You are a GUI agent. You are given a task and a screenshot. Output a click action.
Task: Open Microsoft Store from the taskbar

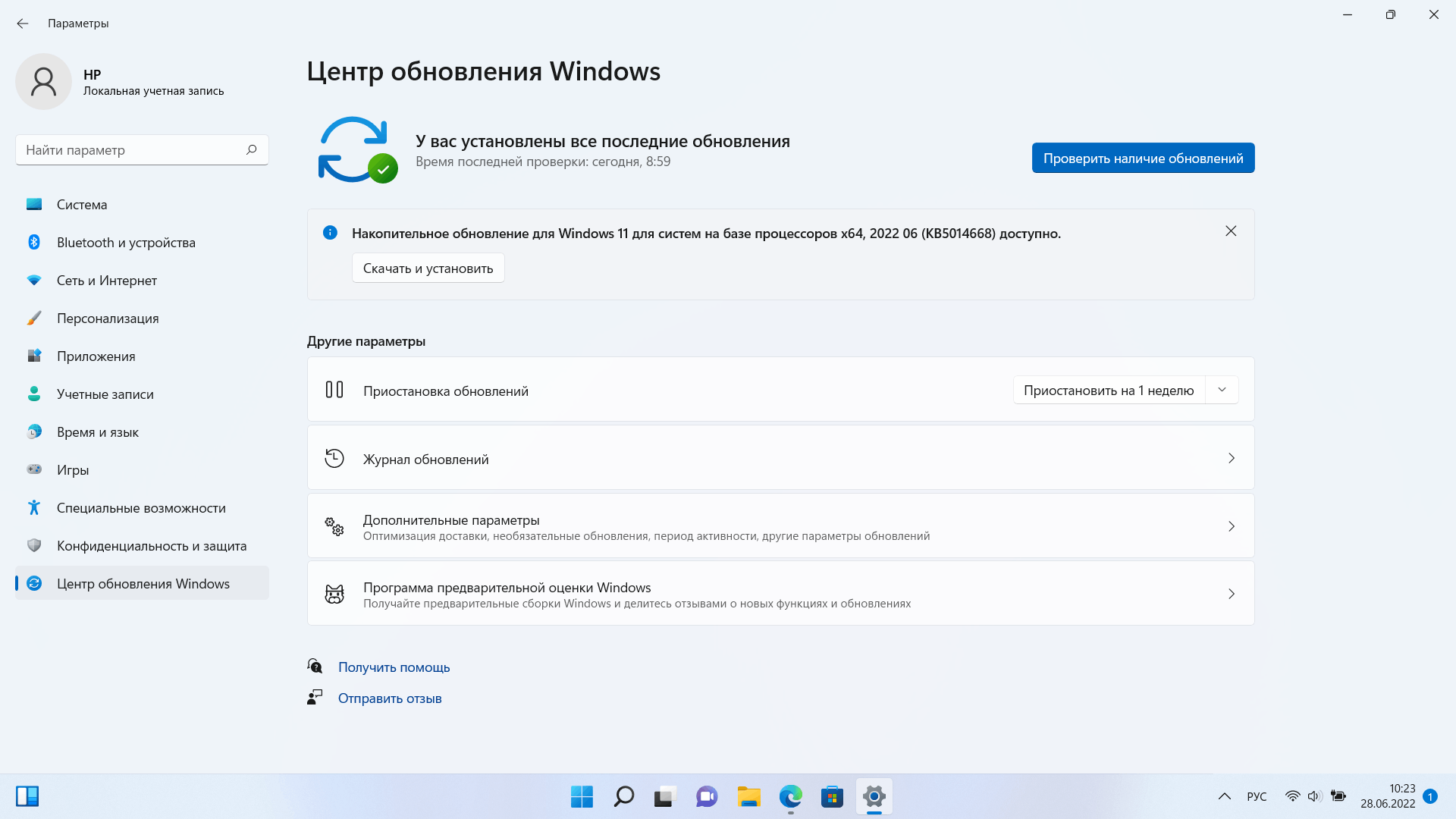click(832, 796)
